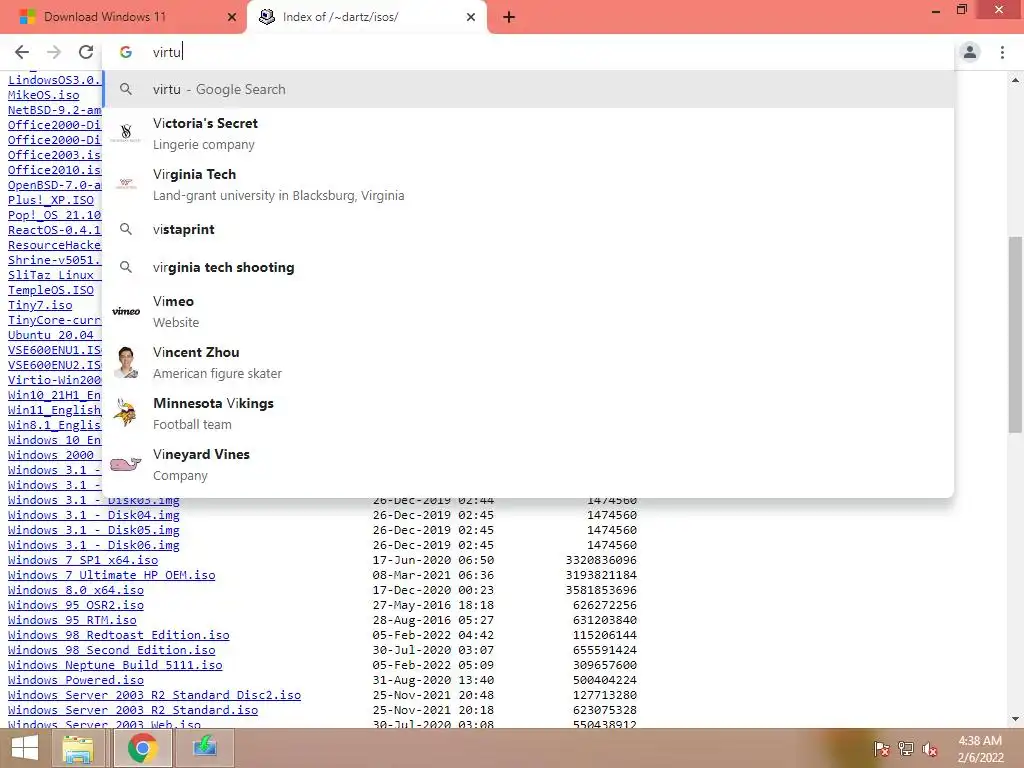1024x768 pixels.
Task: Click file size 115206144
Action: pos(605,635)
